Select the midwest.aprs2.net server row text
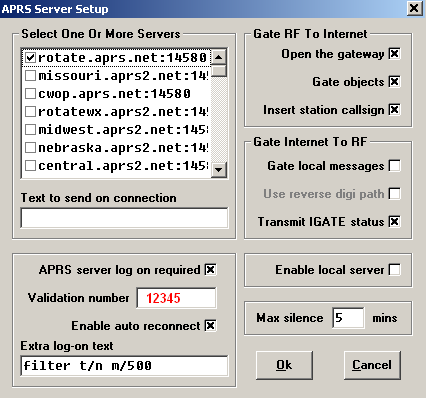 [123, 130]
